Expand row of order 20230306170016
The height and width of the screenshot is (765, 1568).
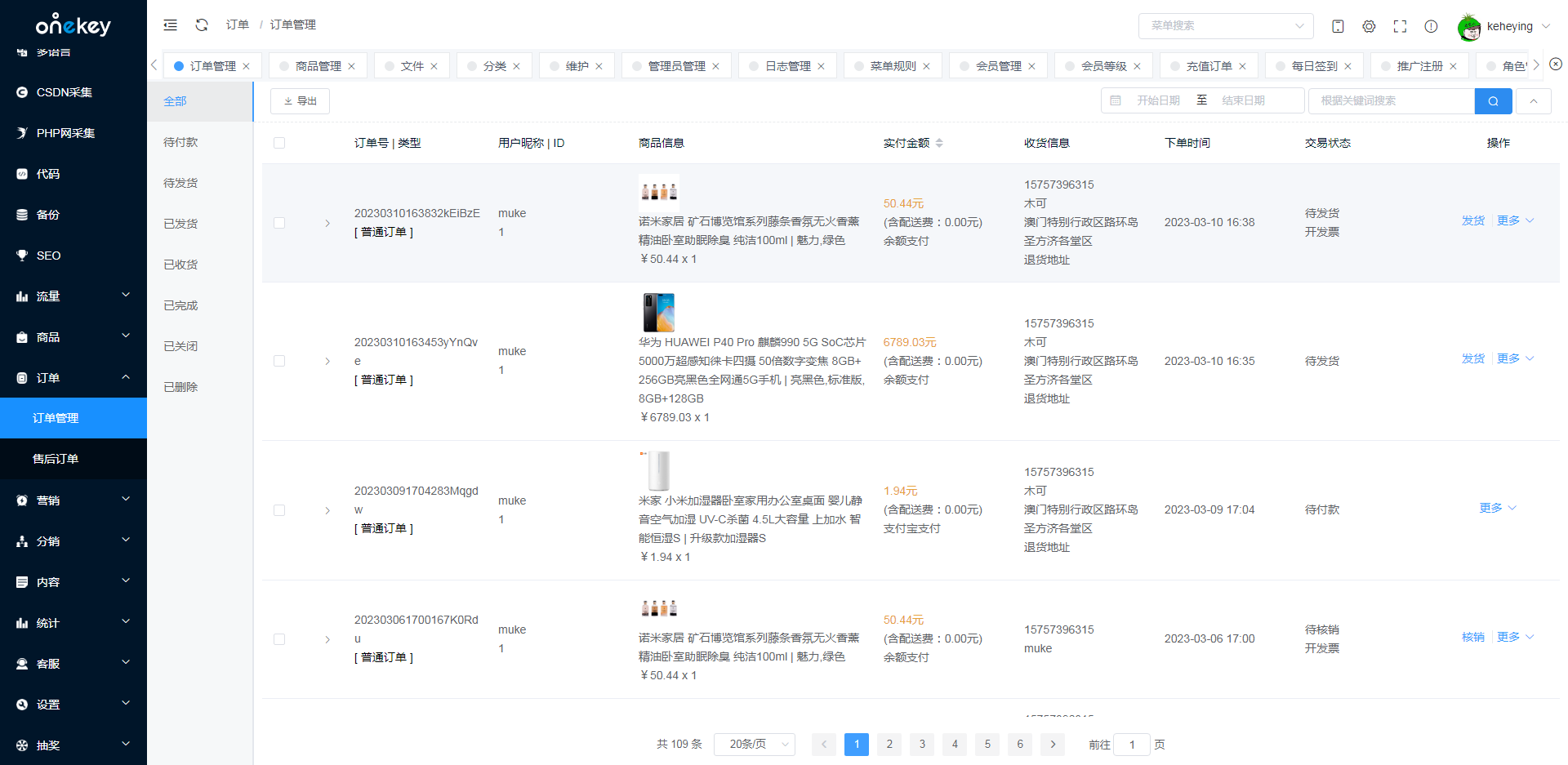(x=327, y=639)
